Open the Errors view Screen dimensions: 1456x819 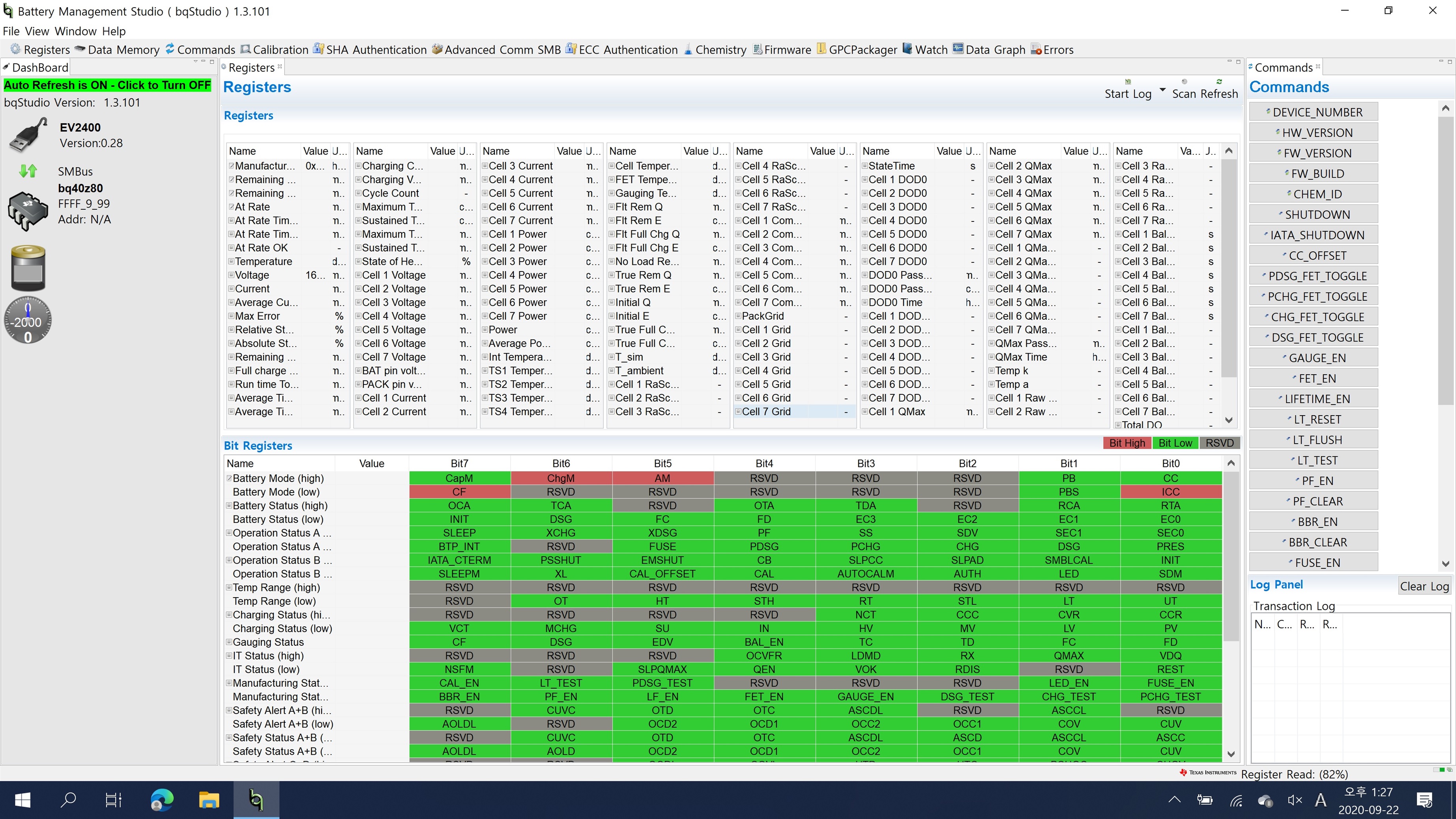(1052, 49)
